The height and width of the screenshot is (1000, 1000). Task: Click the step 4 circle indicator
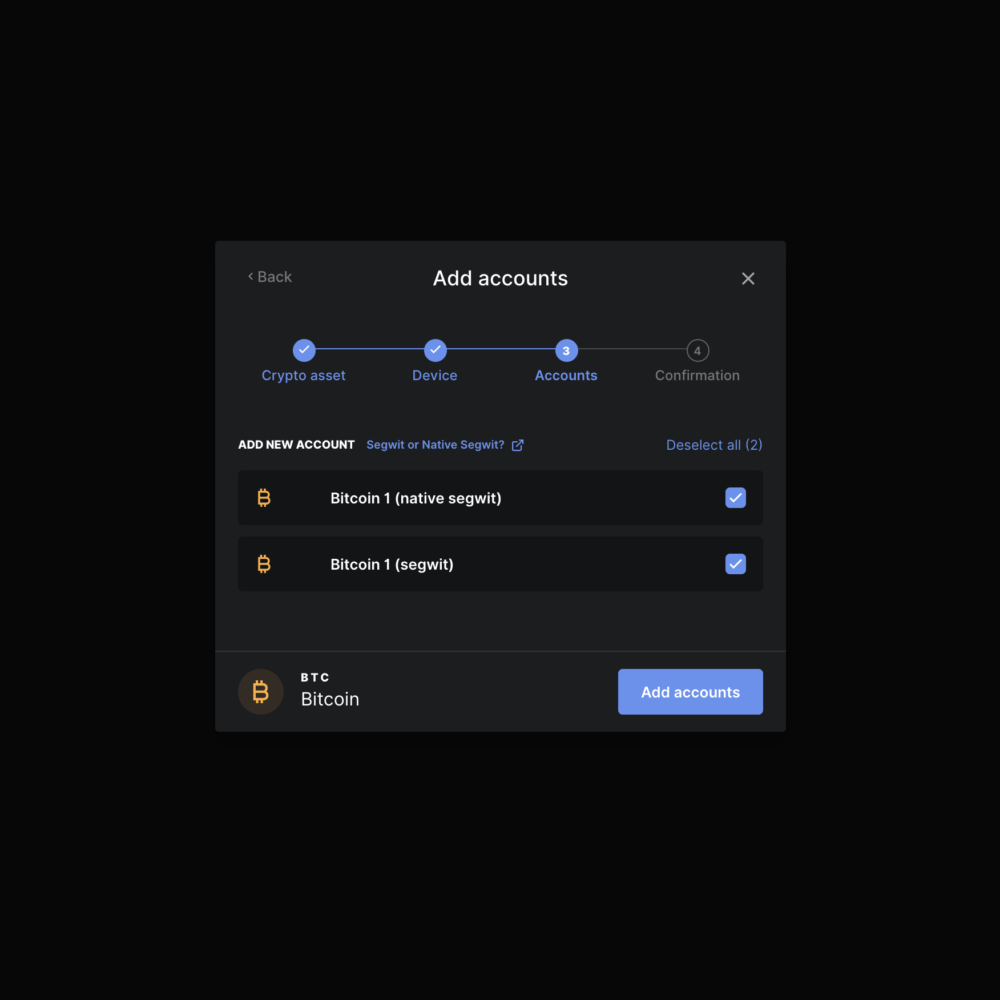click(x=697, y=350)
